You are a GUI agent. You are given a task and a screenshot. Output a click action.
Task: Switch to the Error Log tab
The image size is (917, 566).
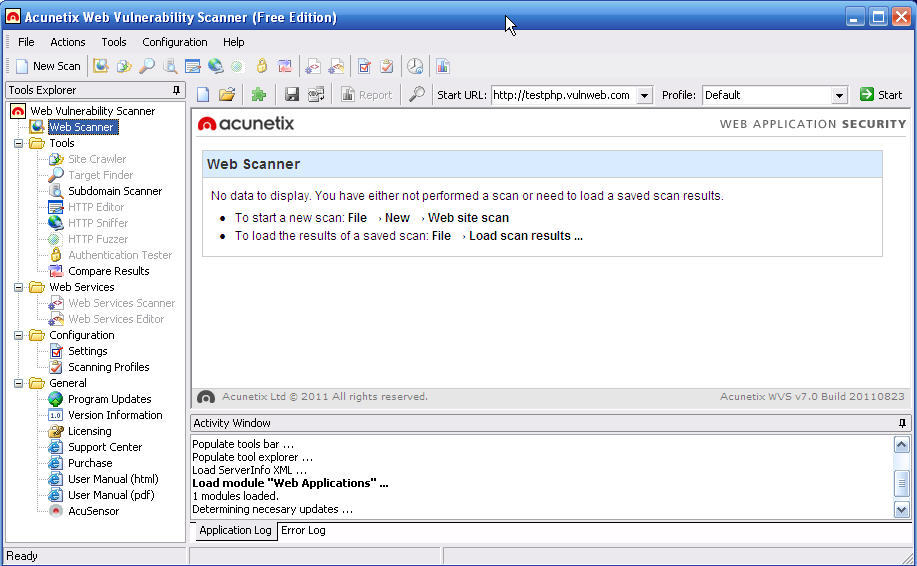pos(303,530)
